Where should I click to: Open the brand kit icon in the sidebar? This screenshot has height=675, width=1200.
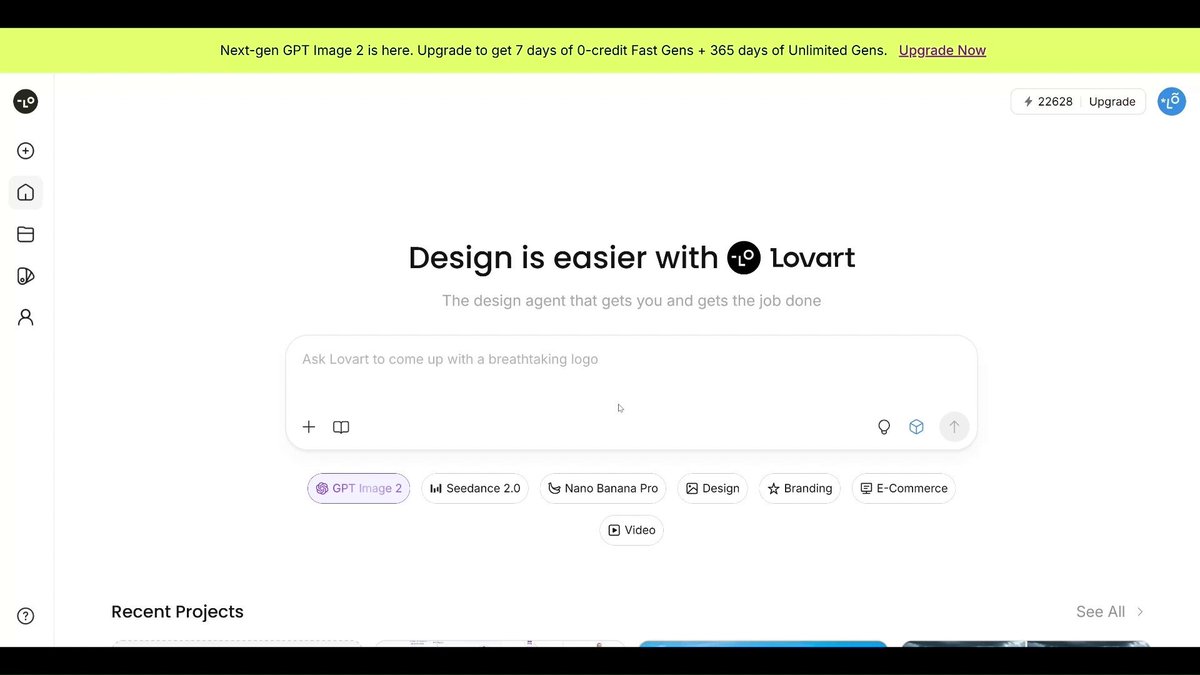[26, 276]
